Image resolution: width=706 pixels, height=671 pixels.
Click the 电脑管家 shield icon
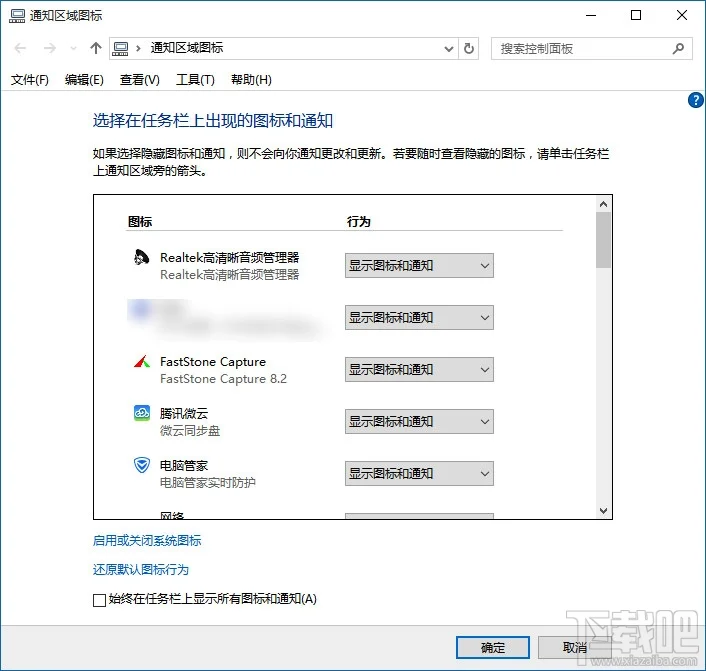pos(142,465)
